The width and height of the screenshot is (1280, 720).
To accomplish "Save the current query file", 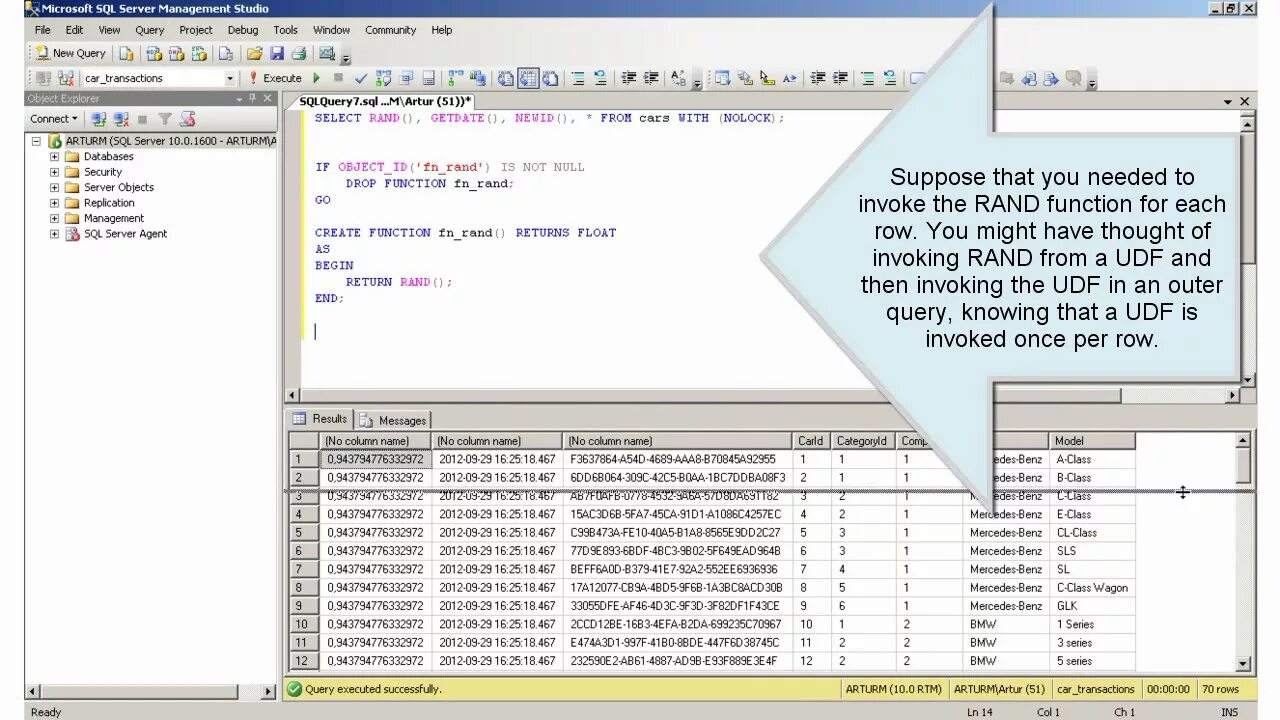I will [x=277, y=53].
